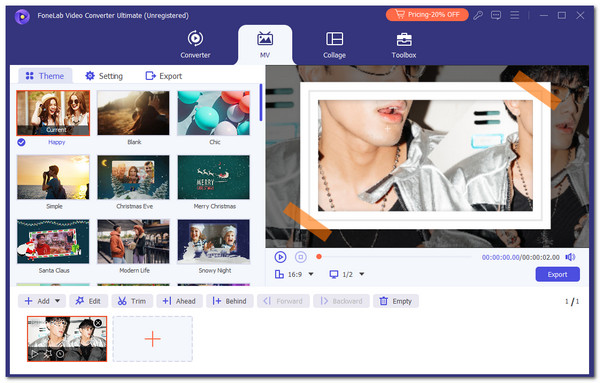Screen dimensions: 600x383
Task: Click the blue Export button
Action: tap(557, 274)
